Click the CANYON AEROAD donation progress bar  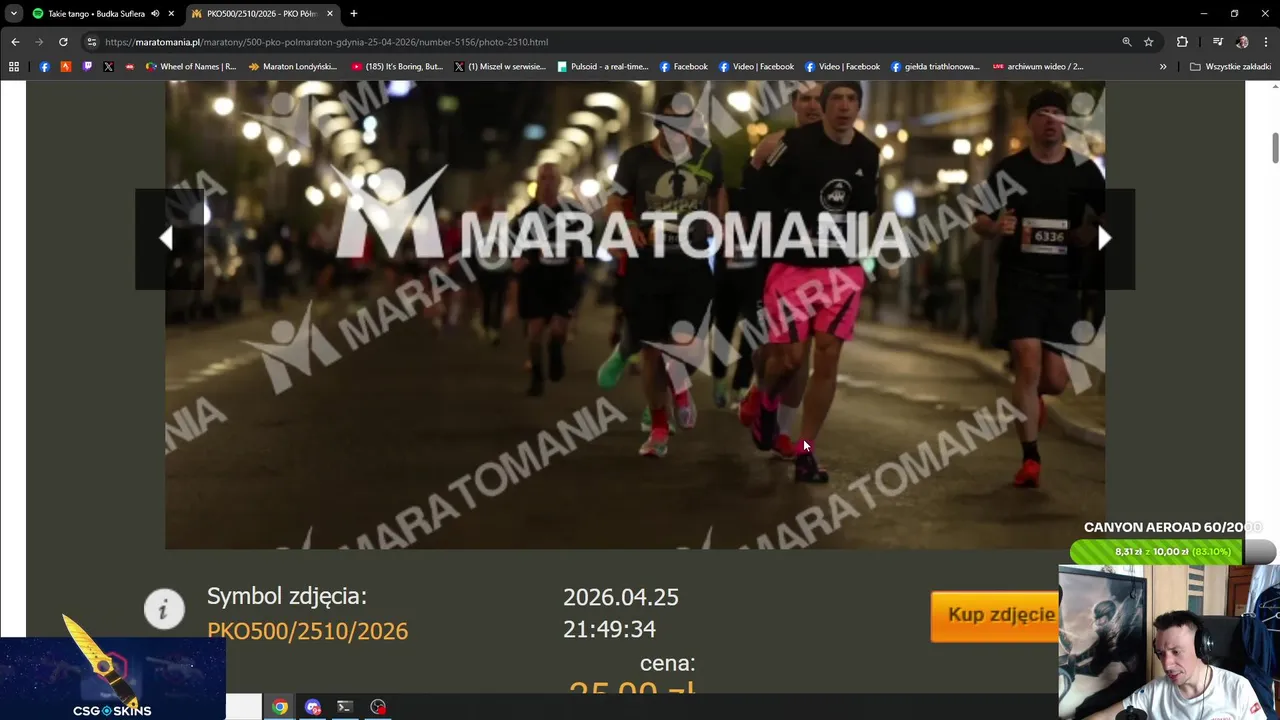1172,551
